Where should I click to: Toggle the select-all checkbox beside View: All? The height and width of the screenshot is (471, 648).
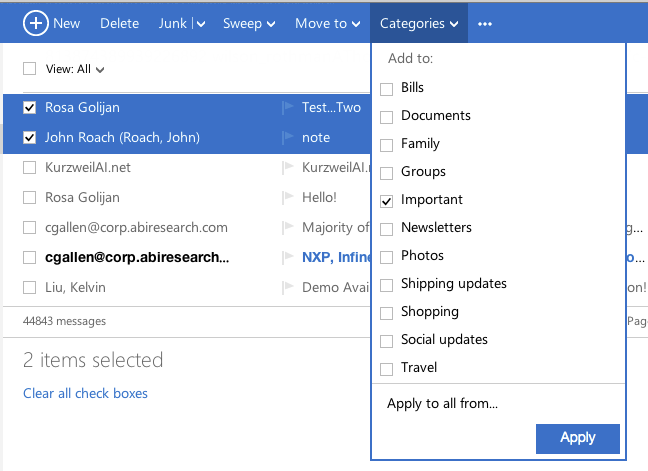(29, 69)
